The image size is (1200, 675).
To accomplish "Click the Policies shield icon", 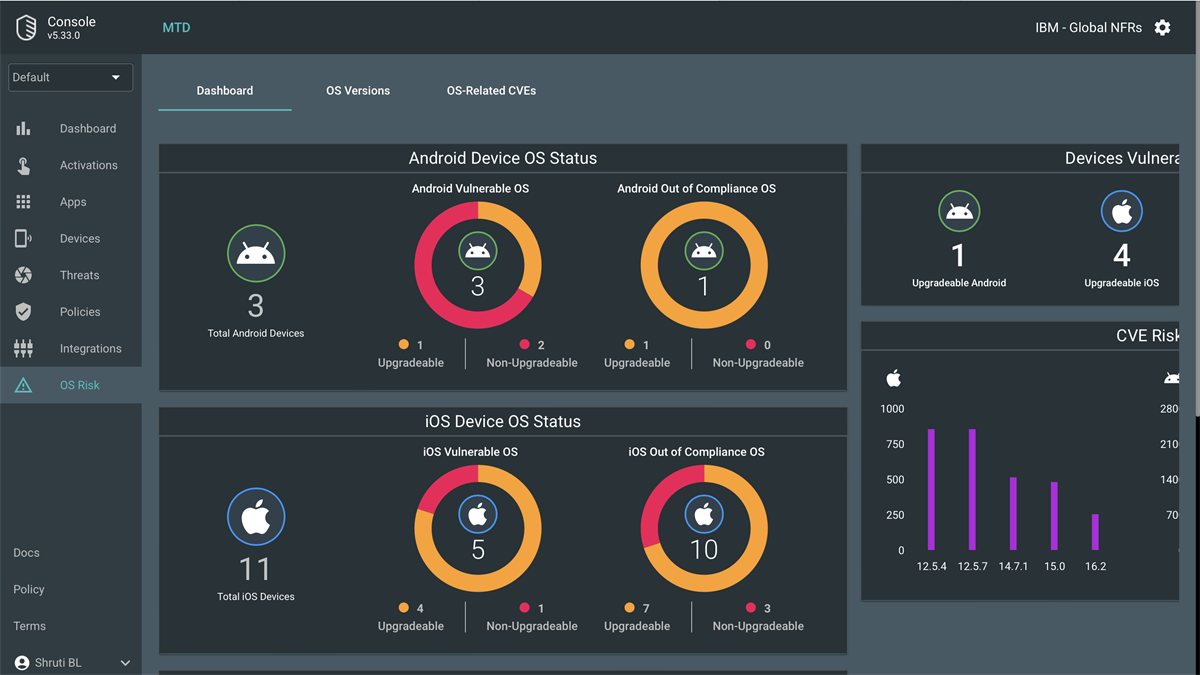I will click(23, 312).
